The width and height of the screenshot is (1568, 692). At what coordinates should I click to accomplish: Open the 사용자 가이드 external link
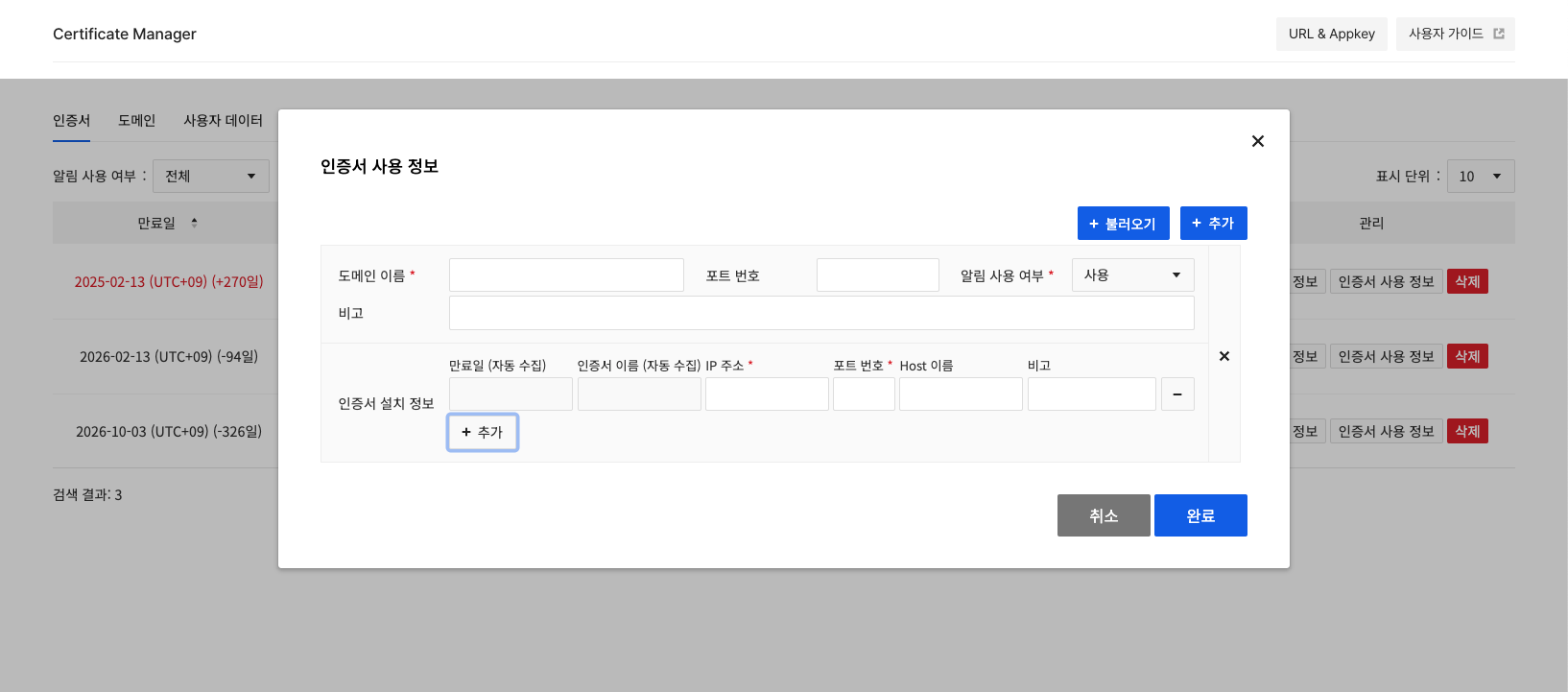tap(1455, 34)
